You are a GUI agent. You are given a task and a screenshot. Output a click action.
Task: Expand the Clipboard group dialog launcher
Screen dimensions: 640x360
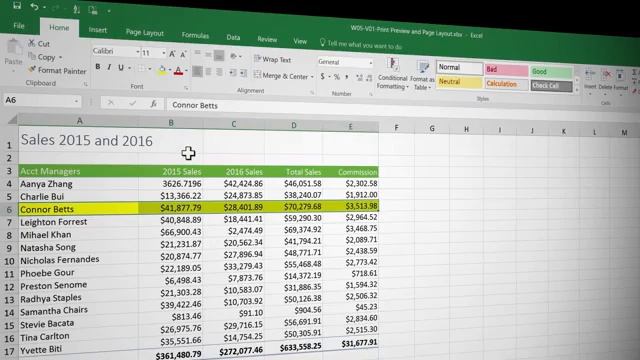[85, 84]
